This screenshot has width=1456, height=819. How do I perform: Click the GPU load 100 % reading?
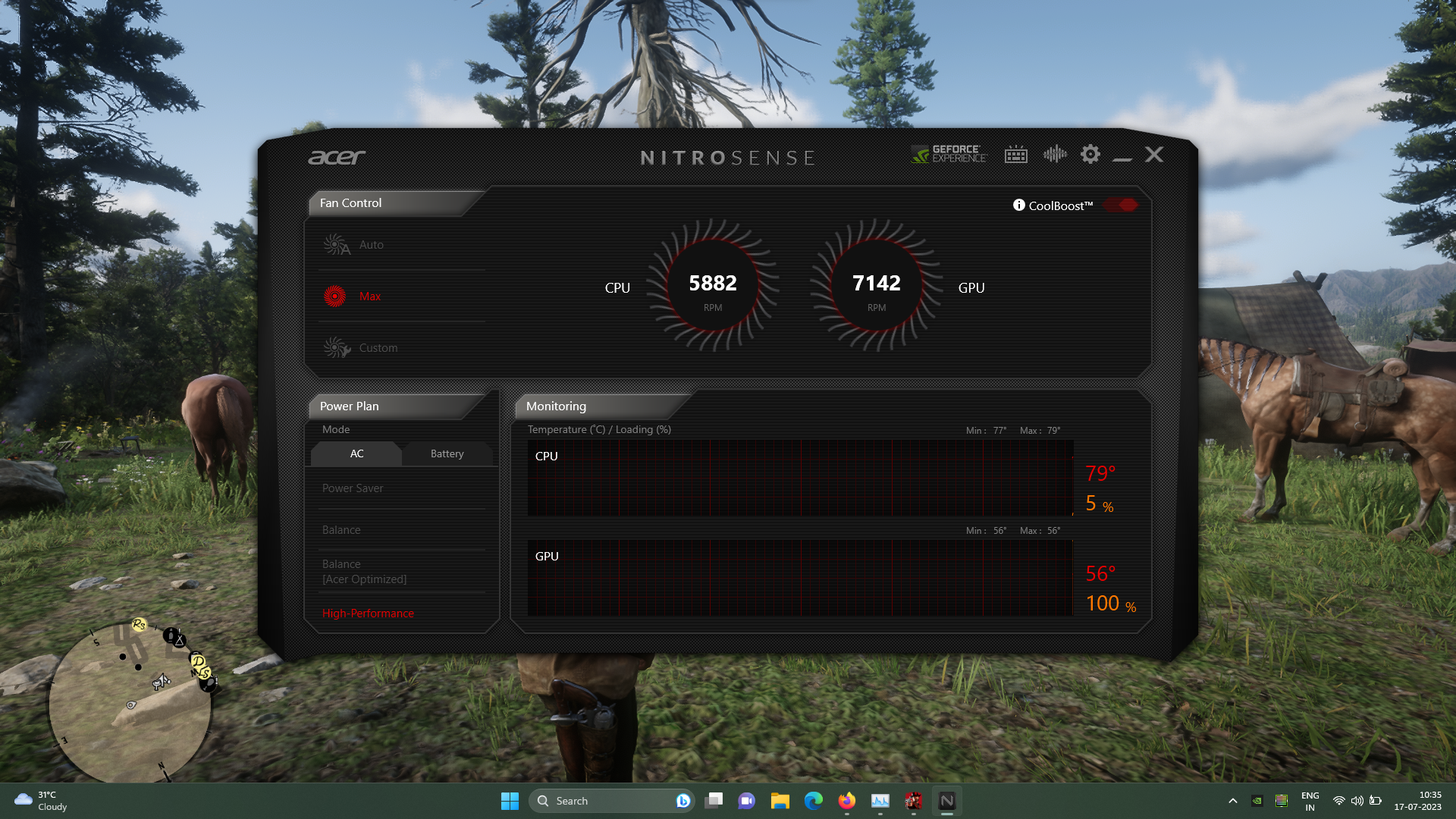(1111, 604)
